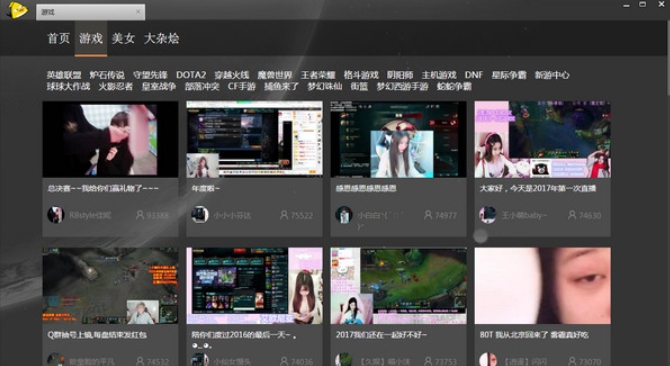
Task: Open the 炉石传说 category
Action: (107, 75)
